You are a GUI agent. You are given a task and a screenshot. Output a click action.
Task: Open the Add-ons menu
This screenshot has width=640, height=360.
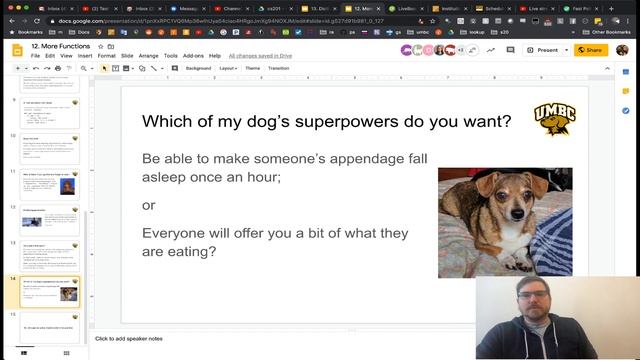193,56
